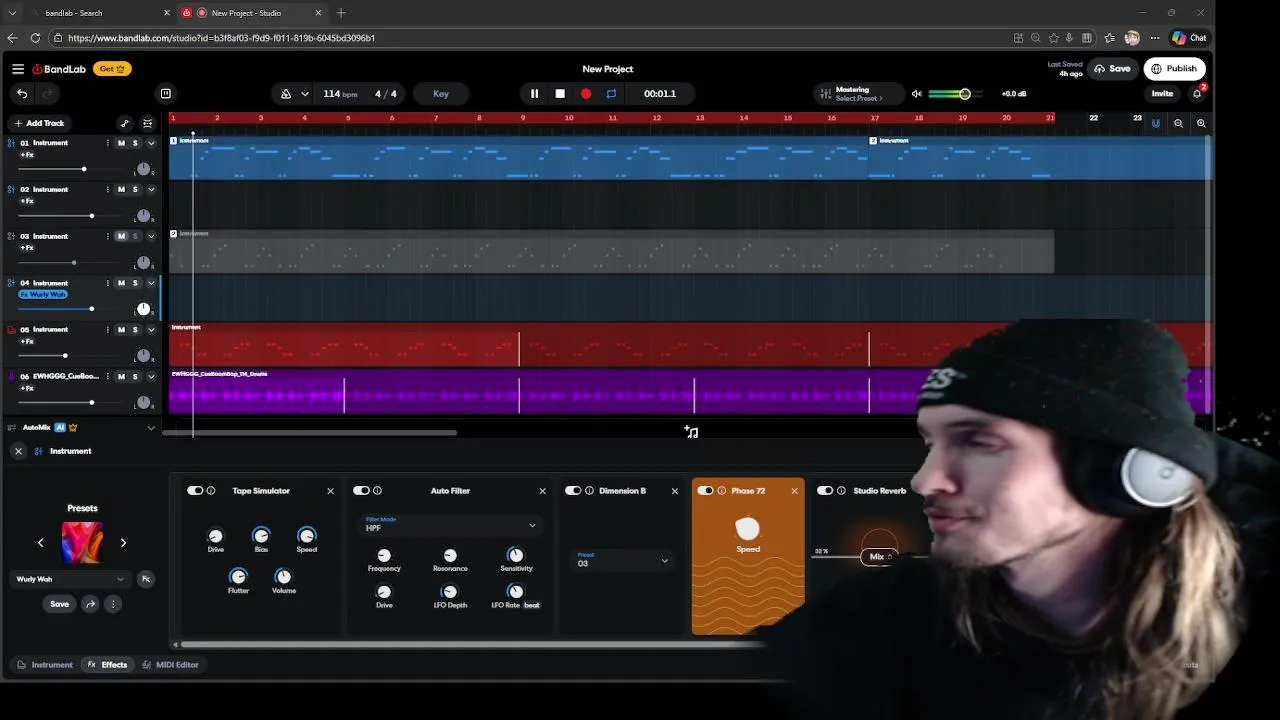The height and width of the screenshot is (720, 1280).
Task: Remove the Dimension B effect
Action: (x=674, y=491)
